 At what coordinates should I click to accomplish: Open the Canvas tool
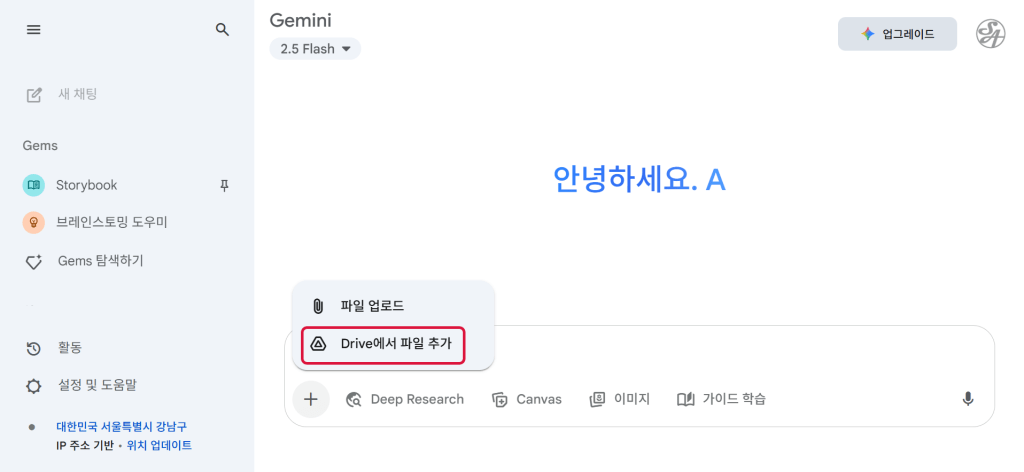coord(527,399)
